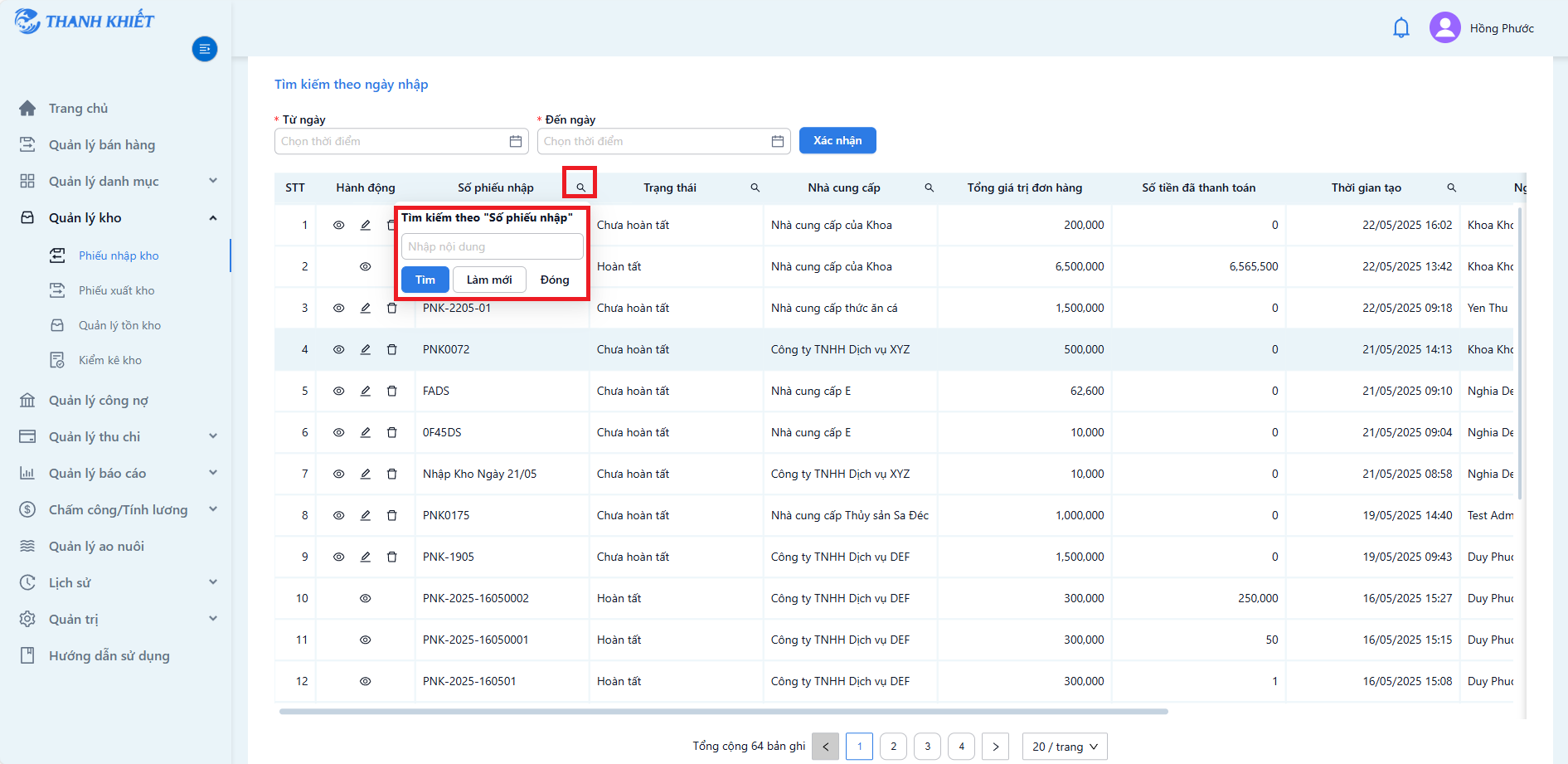This screenshot has height=764, width=1568.
Task: Open 20 / trang page size dropdown
Action: pos(1065,747)
